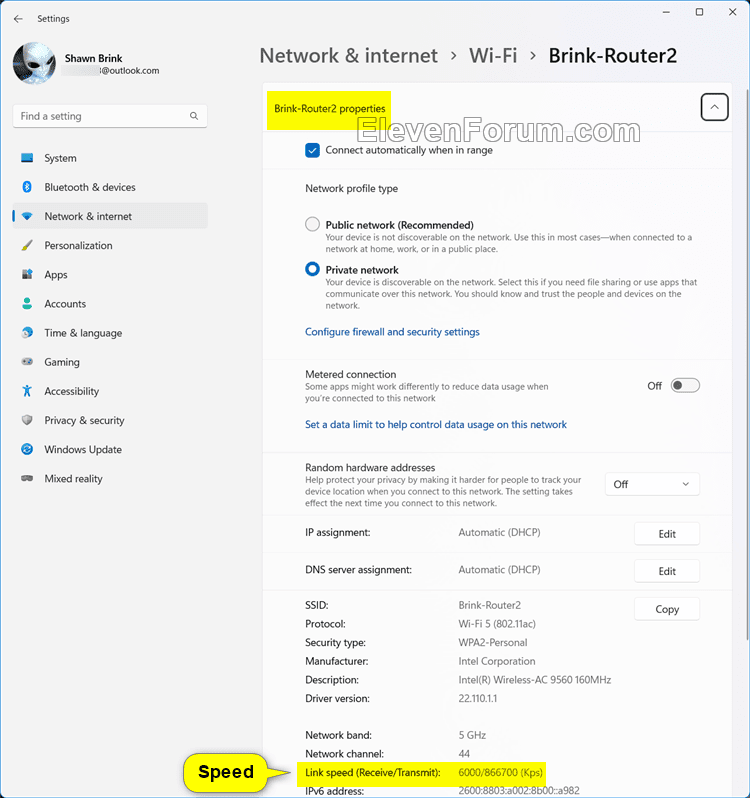This screenshot has height=798, width=750.
Task: Click the Network & internet Wi-Fi icon
Action: pos(27,216)
